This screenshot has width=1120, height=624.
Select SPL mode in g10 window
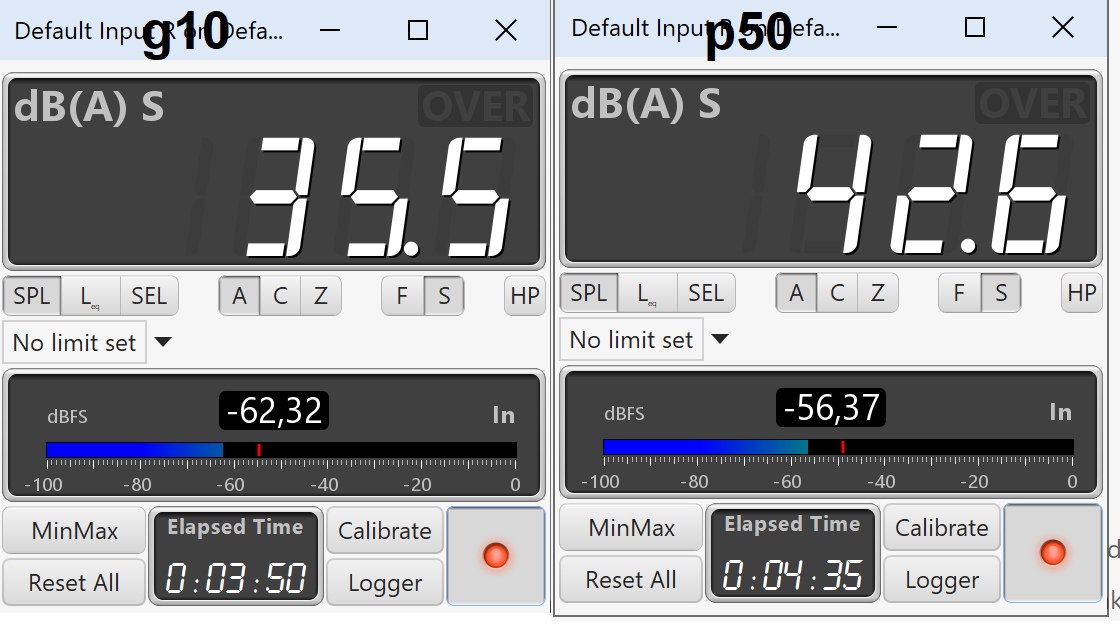click(32, 296)
